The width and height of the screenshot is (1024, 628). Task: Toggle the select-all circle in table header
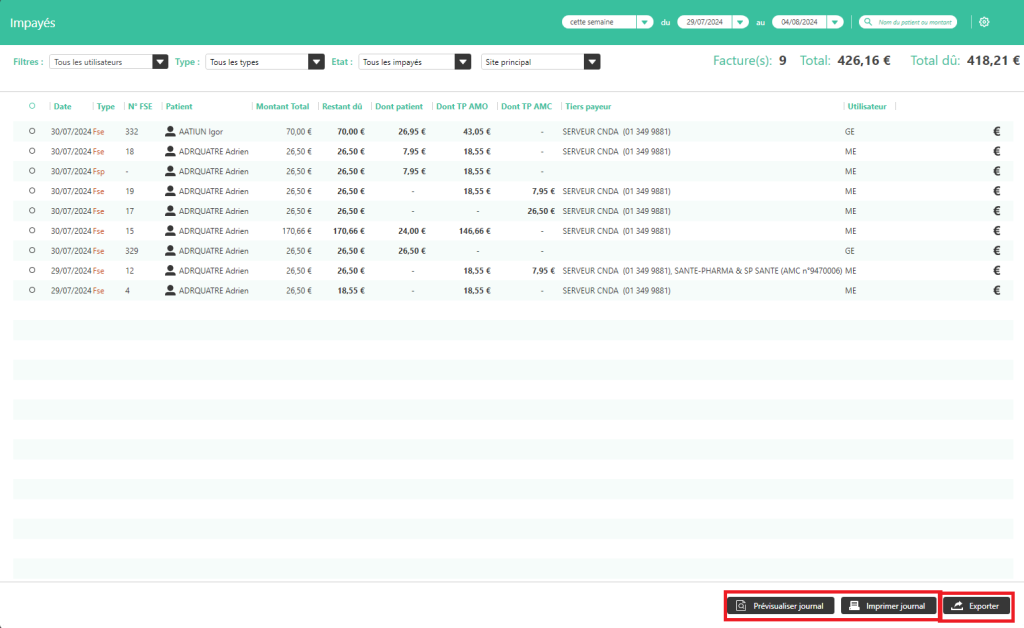[x=32, y=106]
